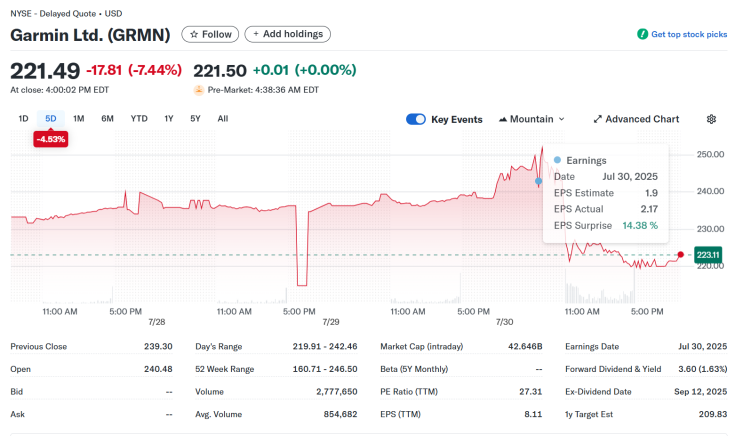Click the Volume value 2,777,650
The image size is (743, 436).
click(337, 392)
